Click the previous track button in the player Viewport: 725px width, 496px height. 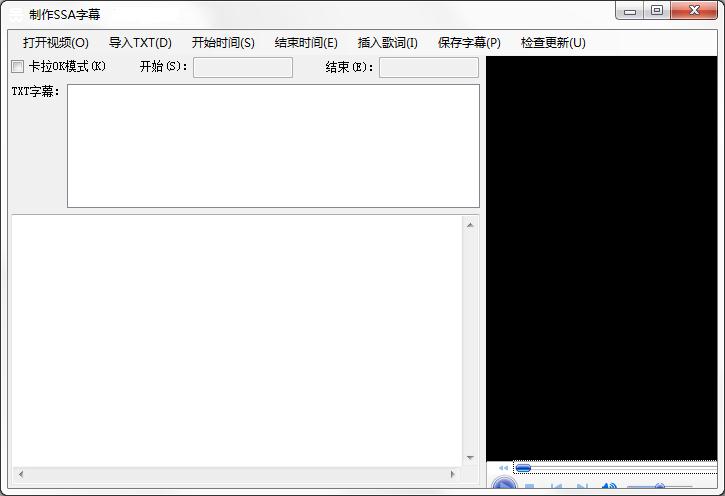[556, 486]
